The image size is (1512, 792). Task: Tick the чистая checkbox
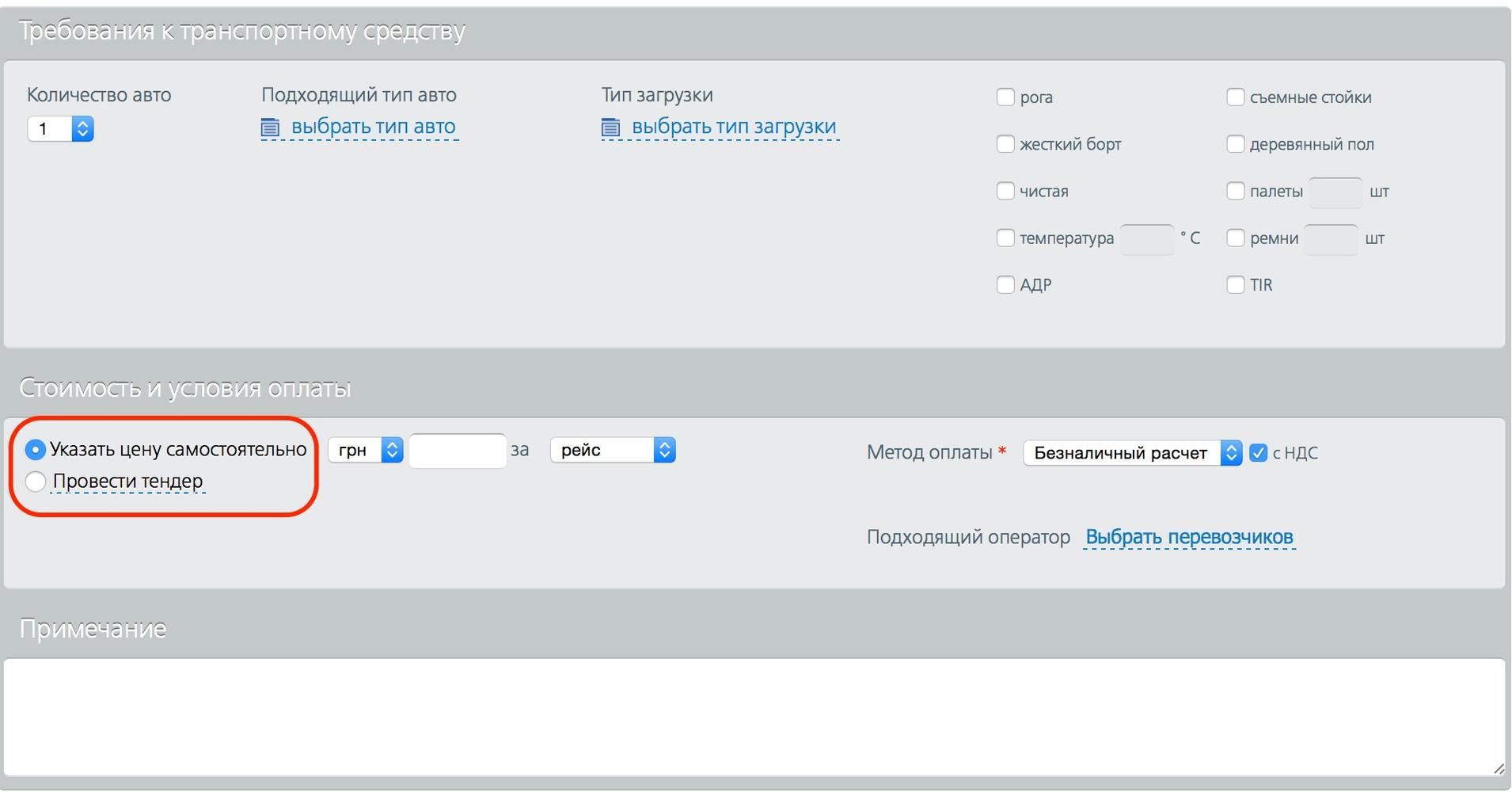[1005, 191]
